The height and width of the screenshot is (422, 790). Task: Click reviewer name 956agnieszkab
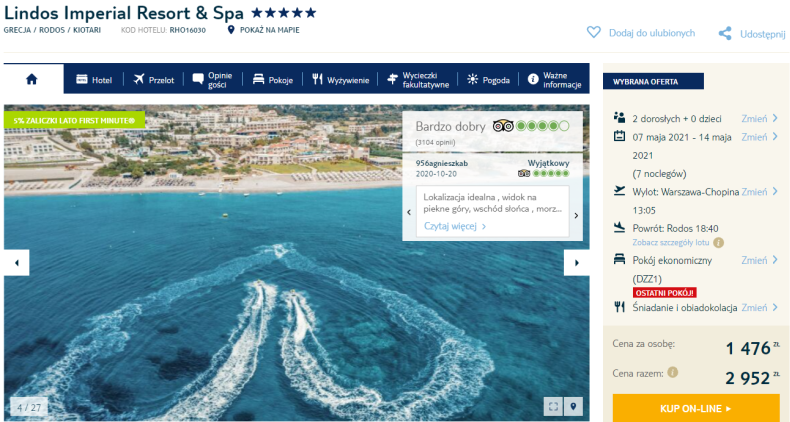[x=441, y=163]
